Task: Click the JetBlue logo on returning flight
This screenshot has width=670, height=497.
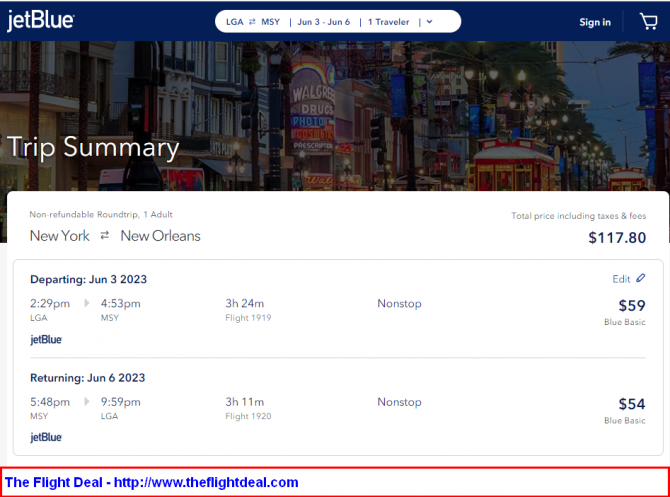Action: 46,437
